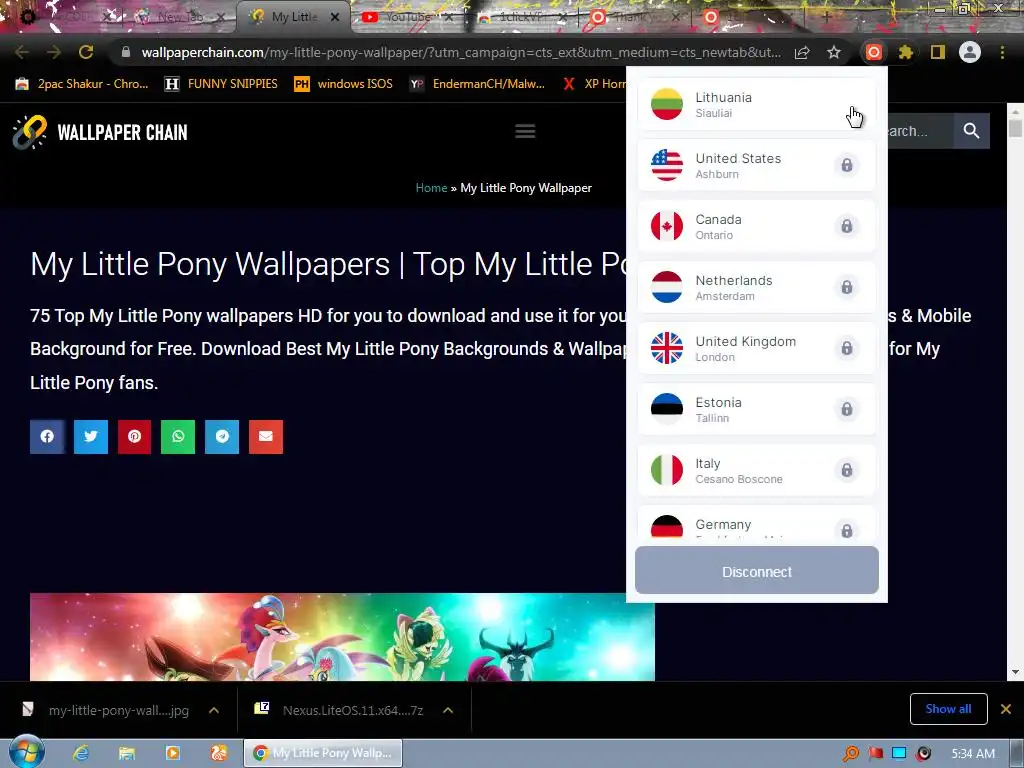Click the Canada lock icon

coord(846,226)
